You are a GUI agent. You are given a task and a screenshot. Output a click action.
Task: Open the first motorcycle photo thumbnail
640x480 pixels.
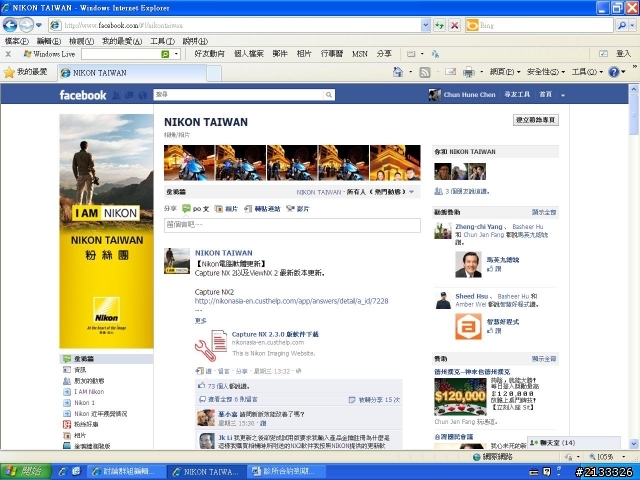[x=189, y=162]
